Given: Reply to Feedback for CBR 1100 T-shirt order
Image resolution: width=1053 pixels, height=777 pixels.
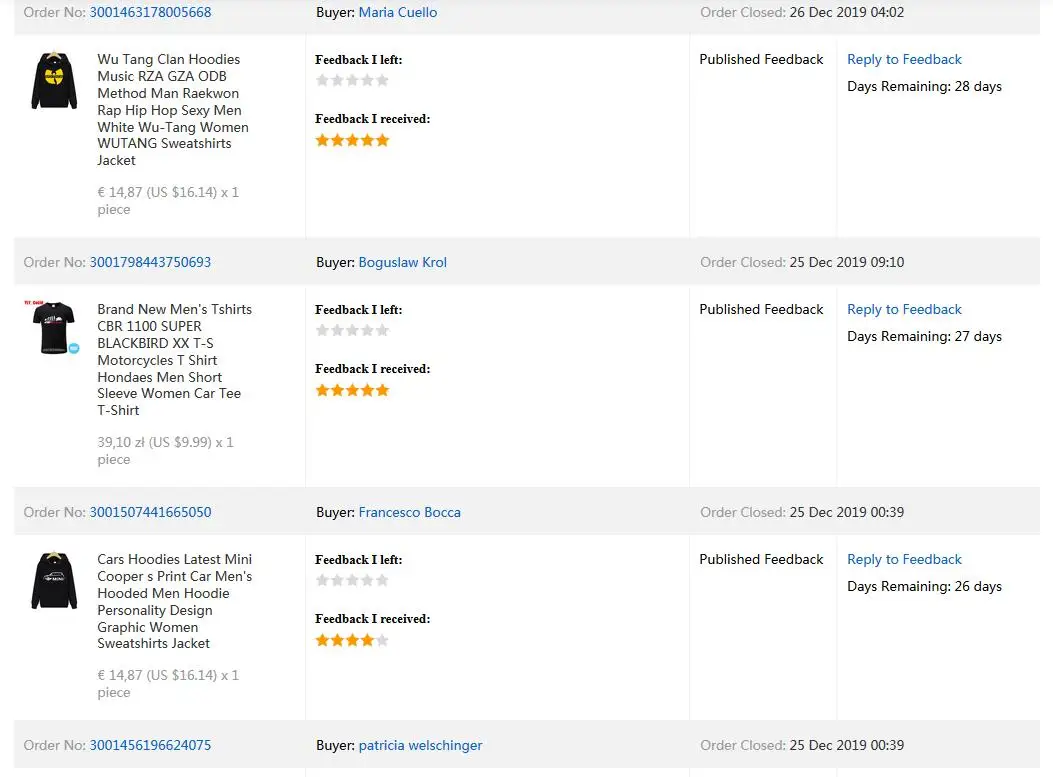Looking at the screenshot, I should pyautogui.click(x=904, y=310).
